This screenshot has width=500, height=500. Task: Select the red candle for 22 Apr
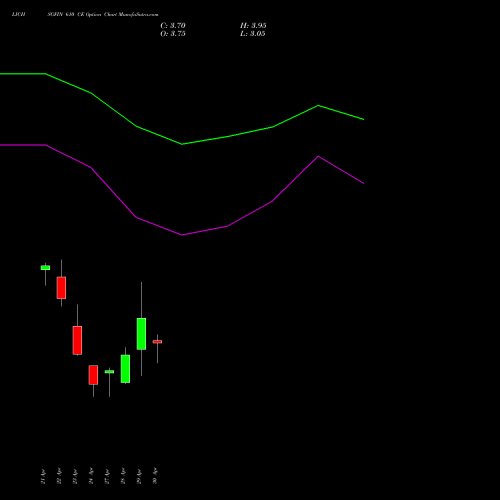click(x=61, y=288)
